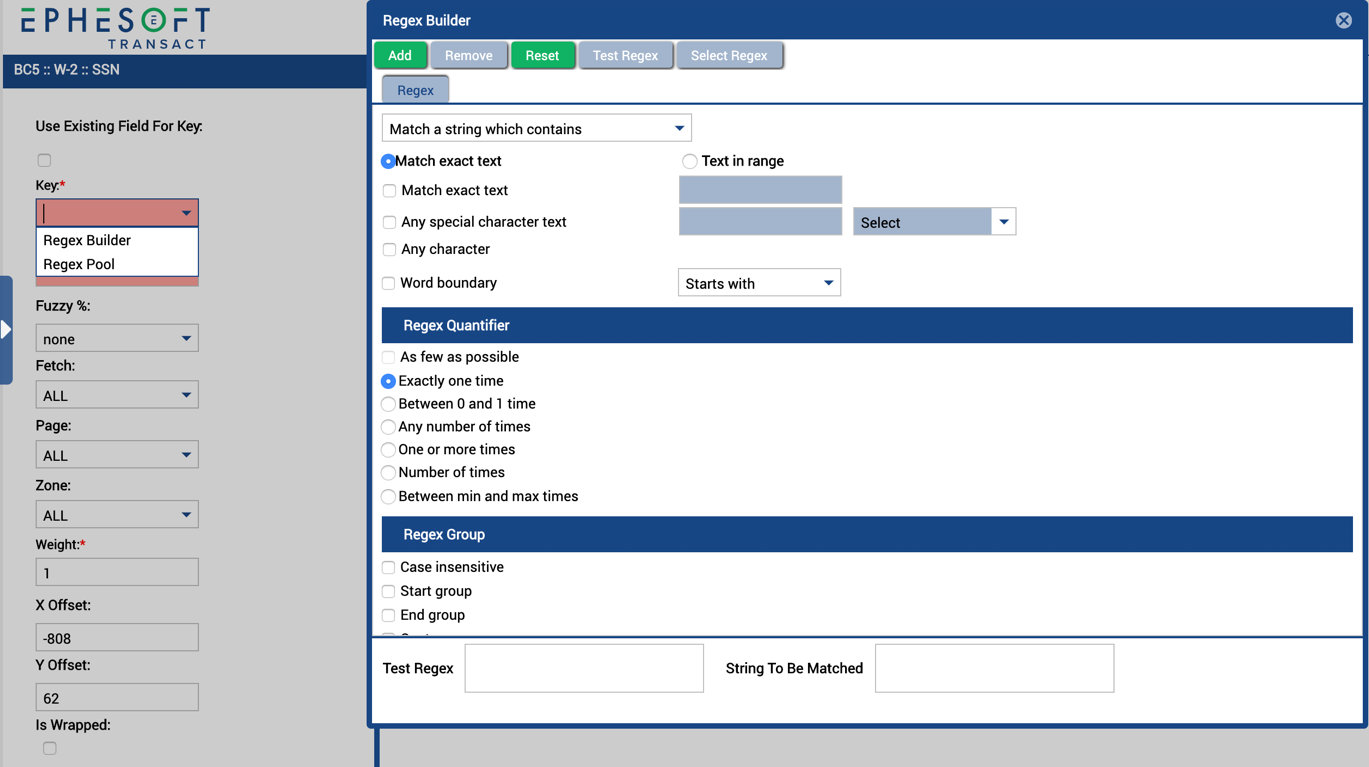Open the Page dropdown
1369x767 pixels.
(117, 455)
